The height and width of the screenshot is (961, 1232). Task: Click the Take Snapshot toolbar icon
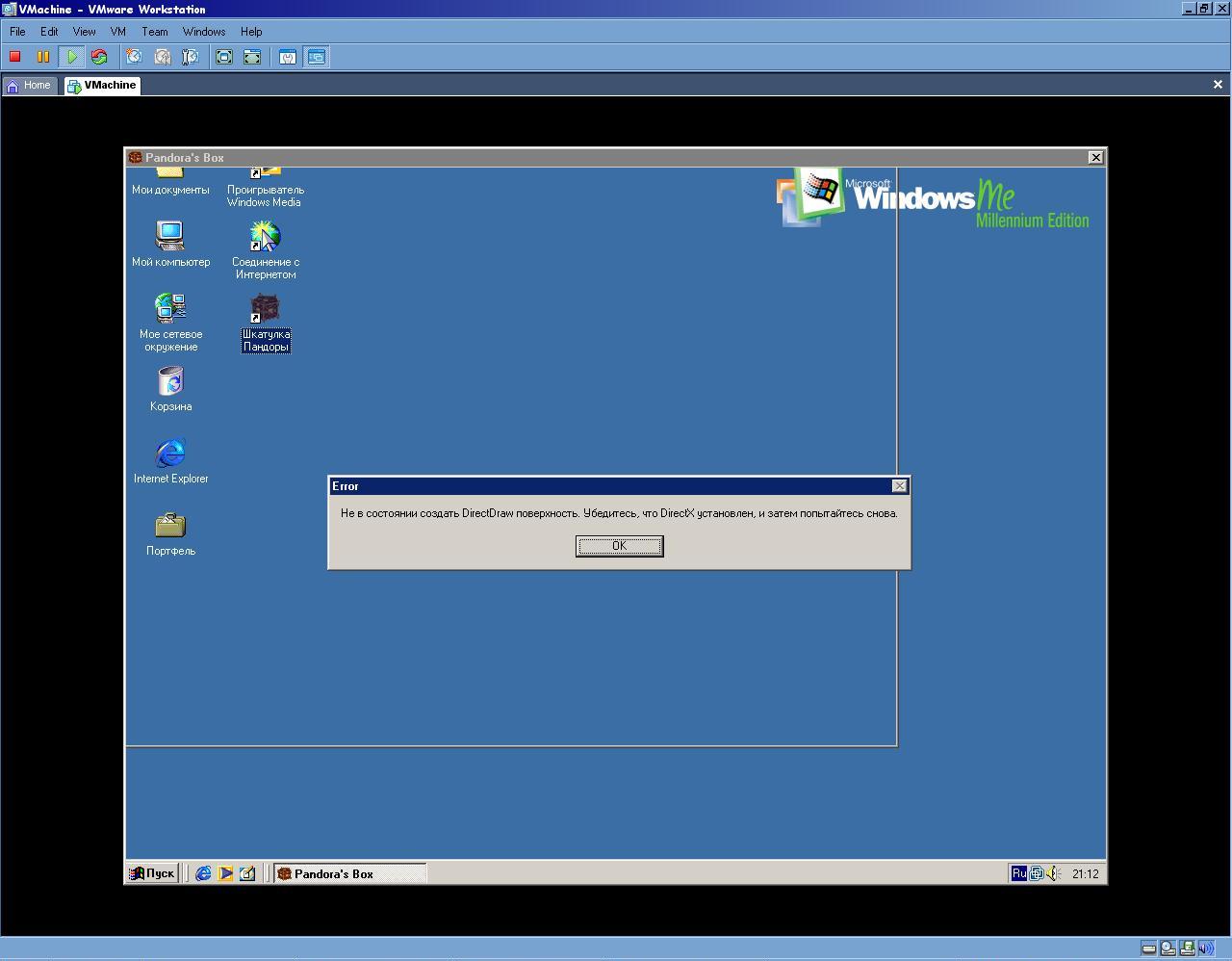click(134, 57)
